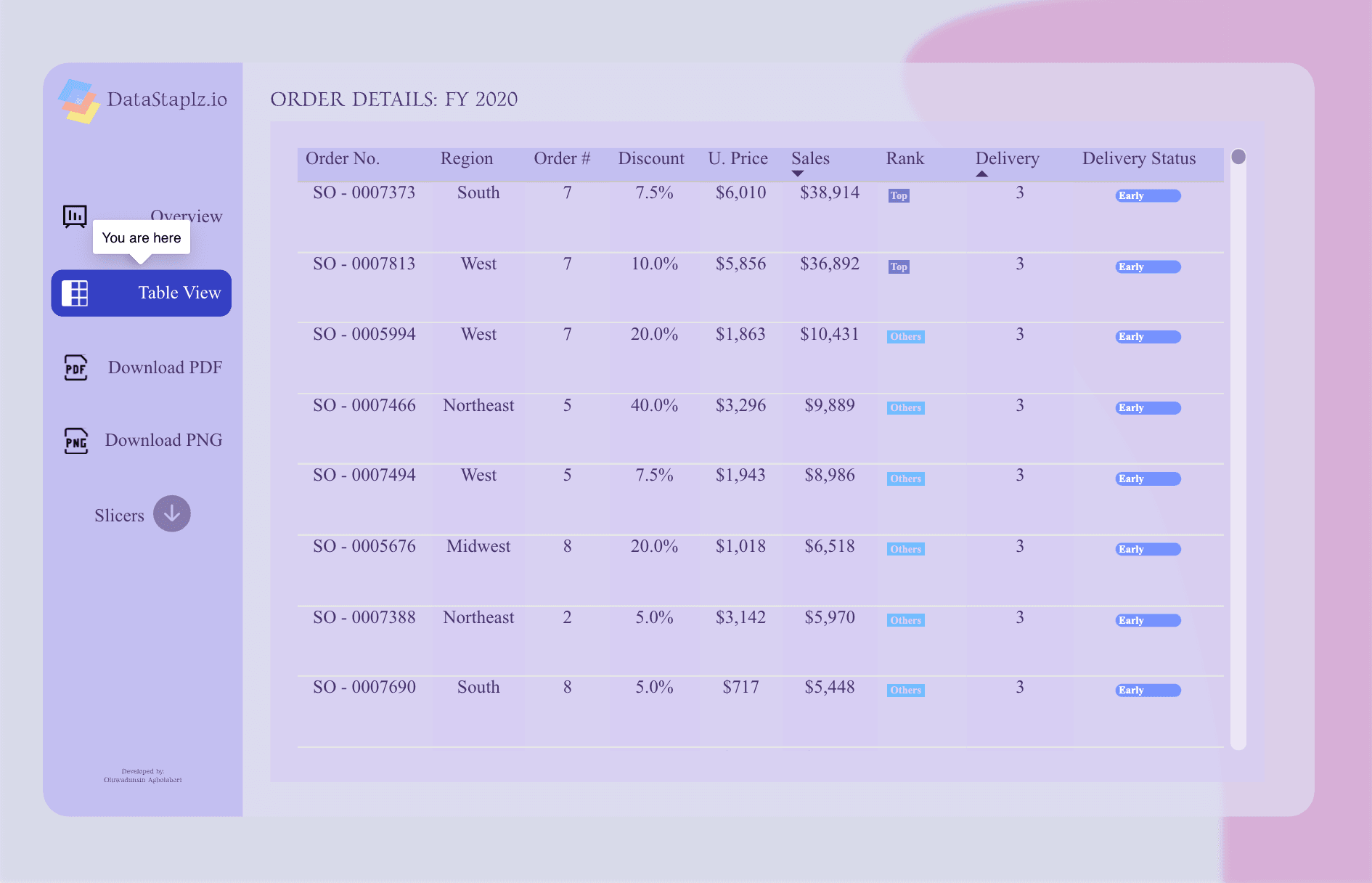
Task: Click the Discount column header
Action: click(651, 158)
